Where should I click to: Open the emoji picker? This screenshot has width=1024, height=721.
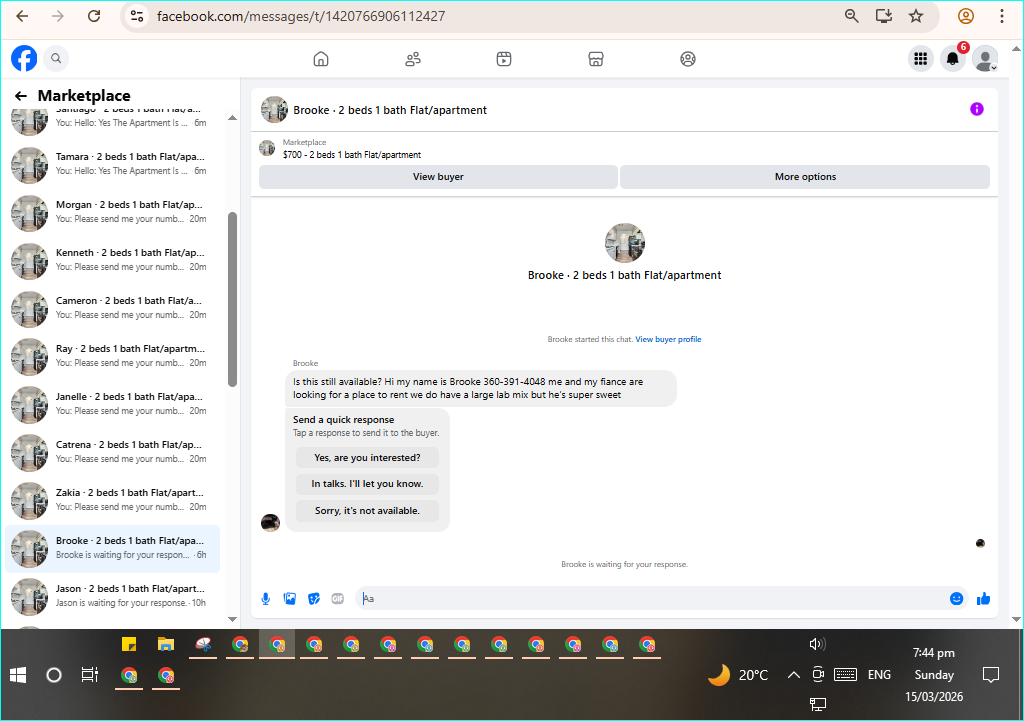point(956,598)
